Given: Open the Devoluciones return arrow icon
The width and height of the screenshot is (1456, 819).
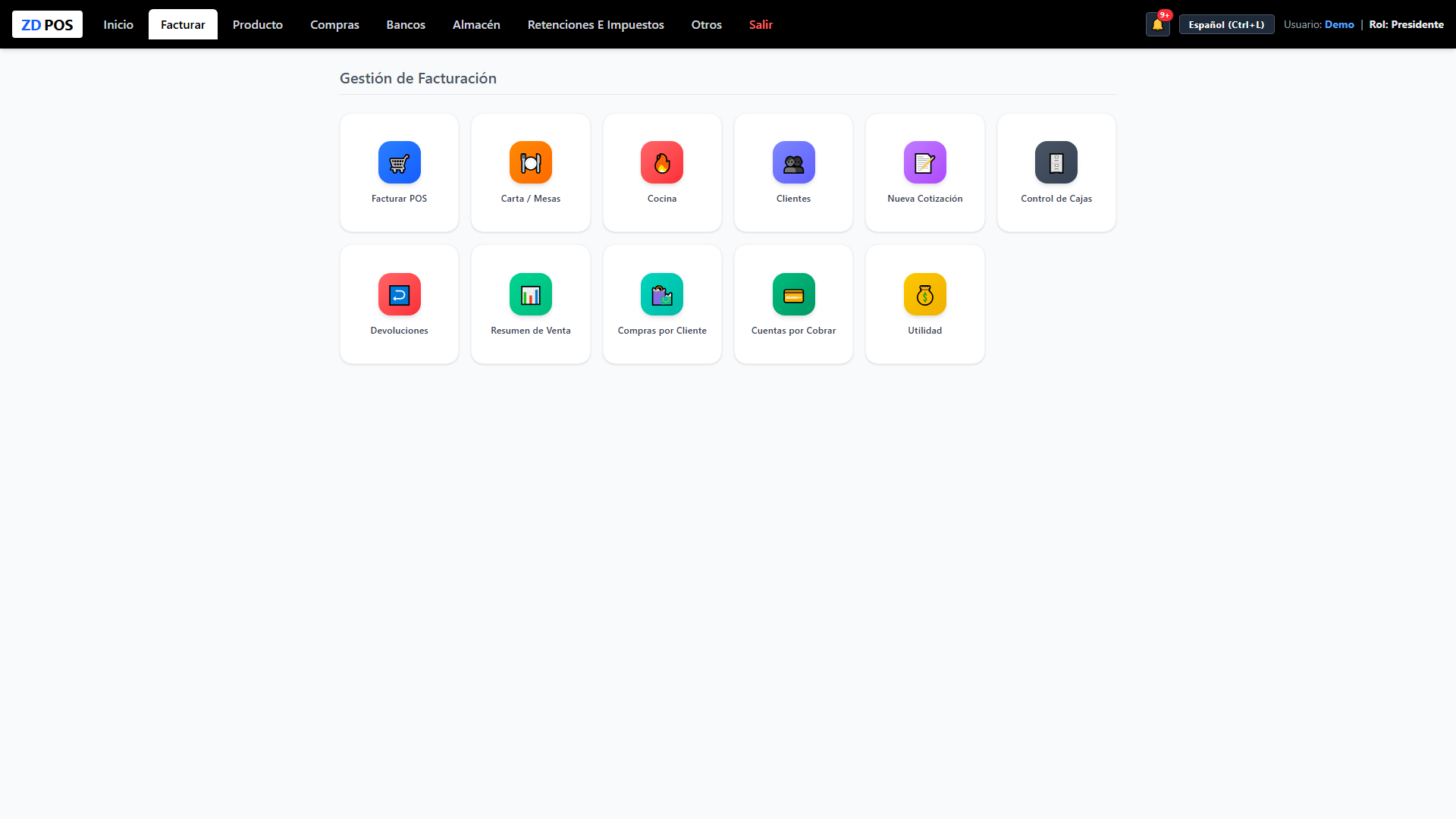Looking at the screenshot, I should click(x=399, y=294).
